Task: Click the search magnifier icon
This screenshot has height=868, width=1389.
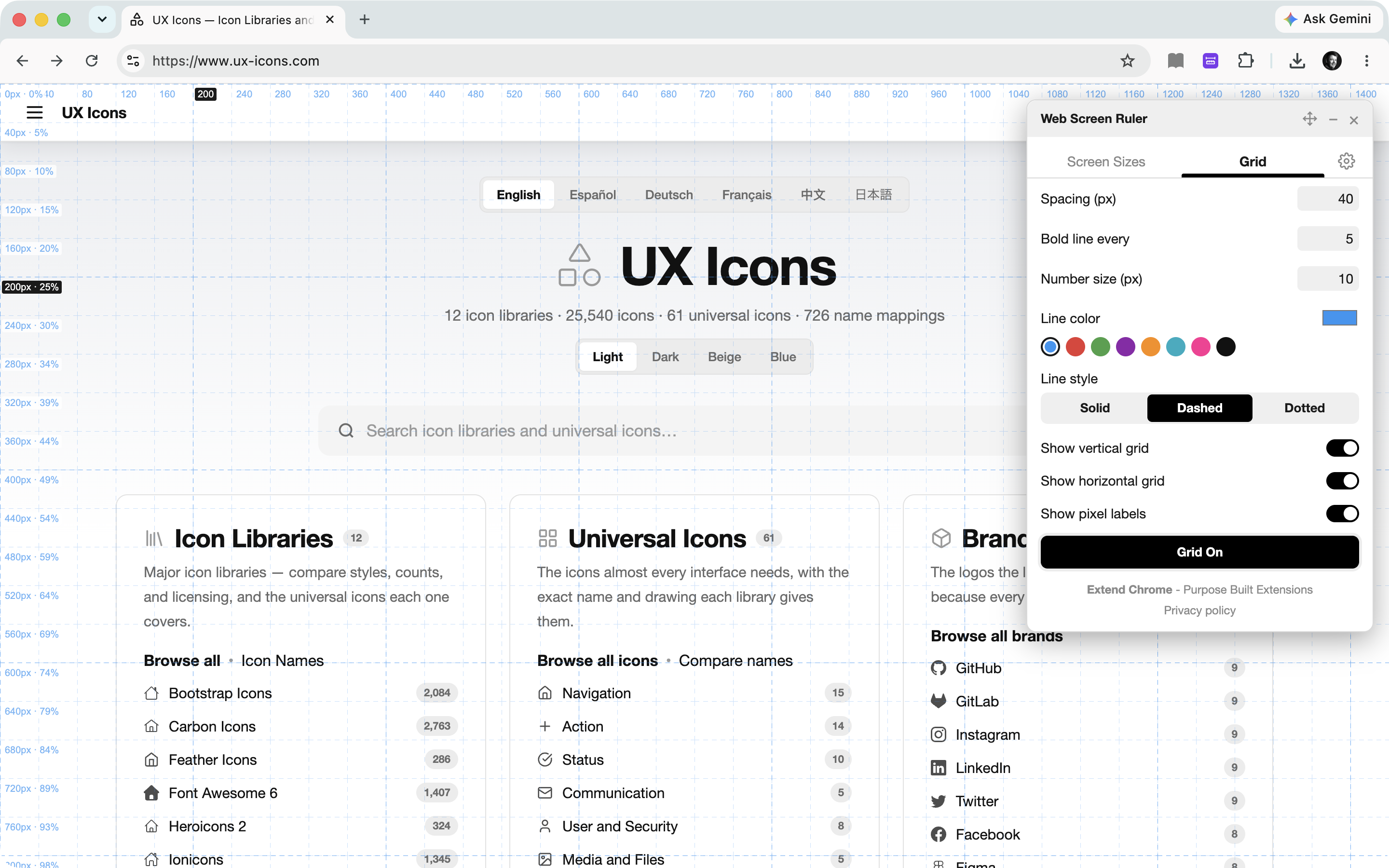Action: pyautogui.click(x=346, y=431)
